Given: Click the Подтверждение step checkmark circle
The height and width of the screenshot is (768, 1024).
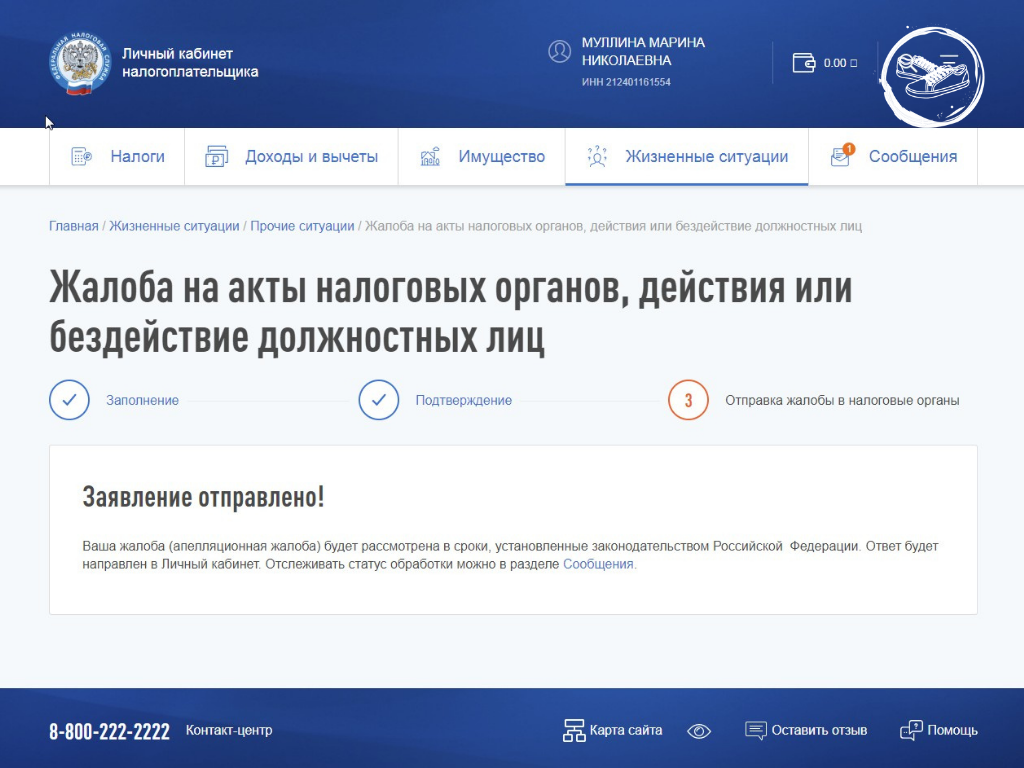Looking at the screenshot, I should pos(379,400).
